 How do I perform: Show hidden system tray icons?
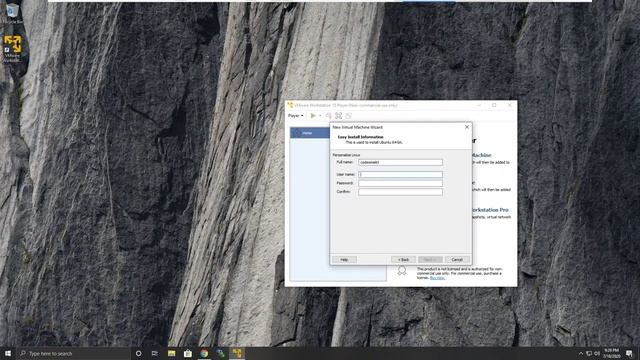(x=581, y=353)
